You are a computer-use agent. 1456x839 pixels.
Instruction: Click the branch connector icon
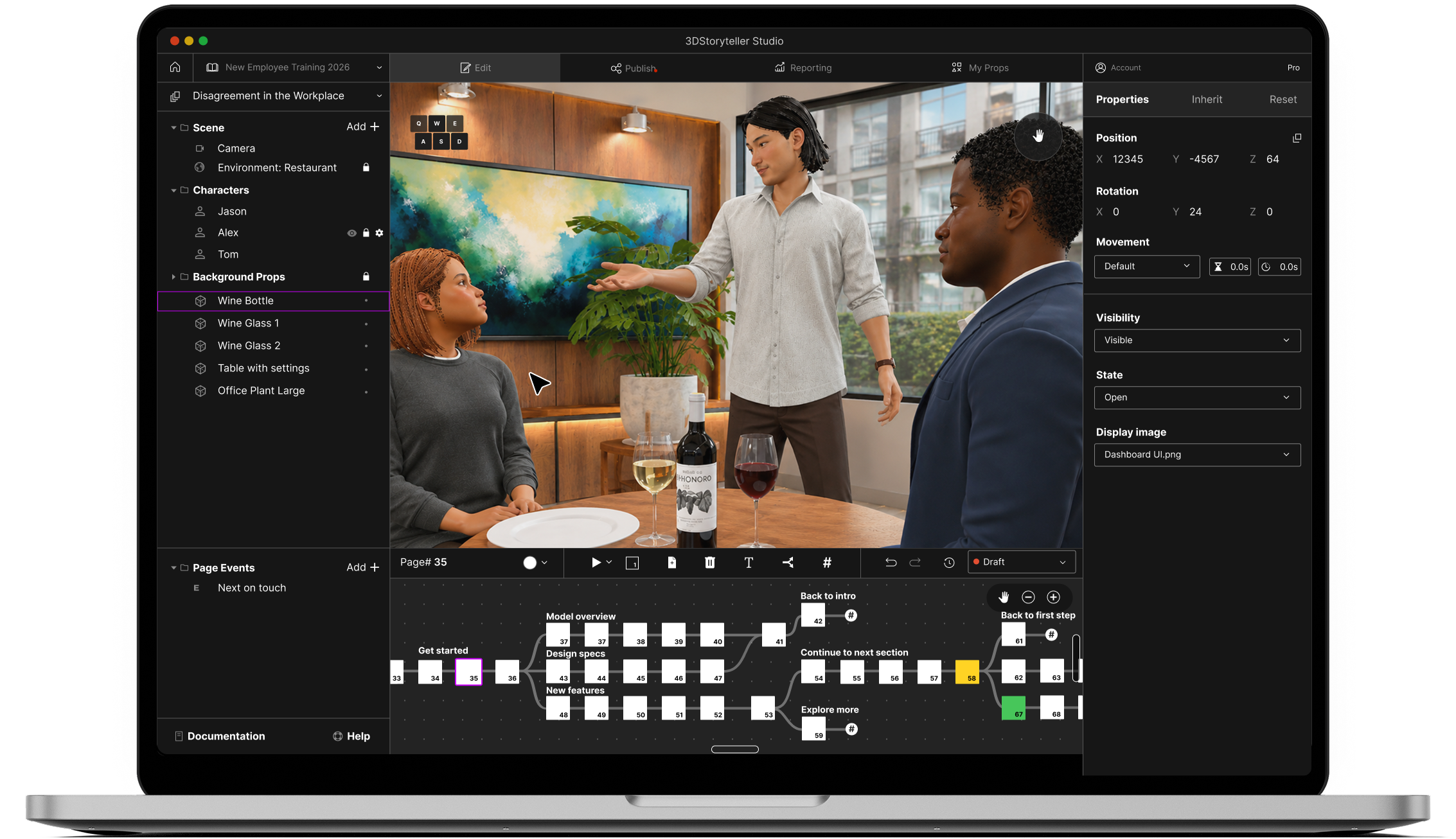788,563
